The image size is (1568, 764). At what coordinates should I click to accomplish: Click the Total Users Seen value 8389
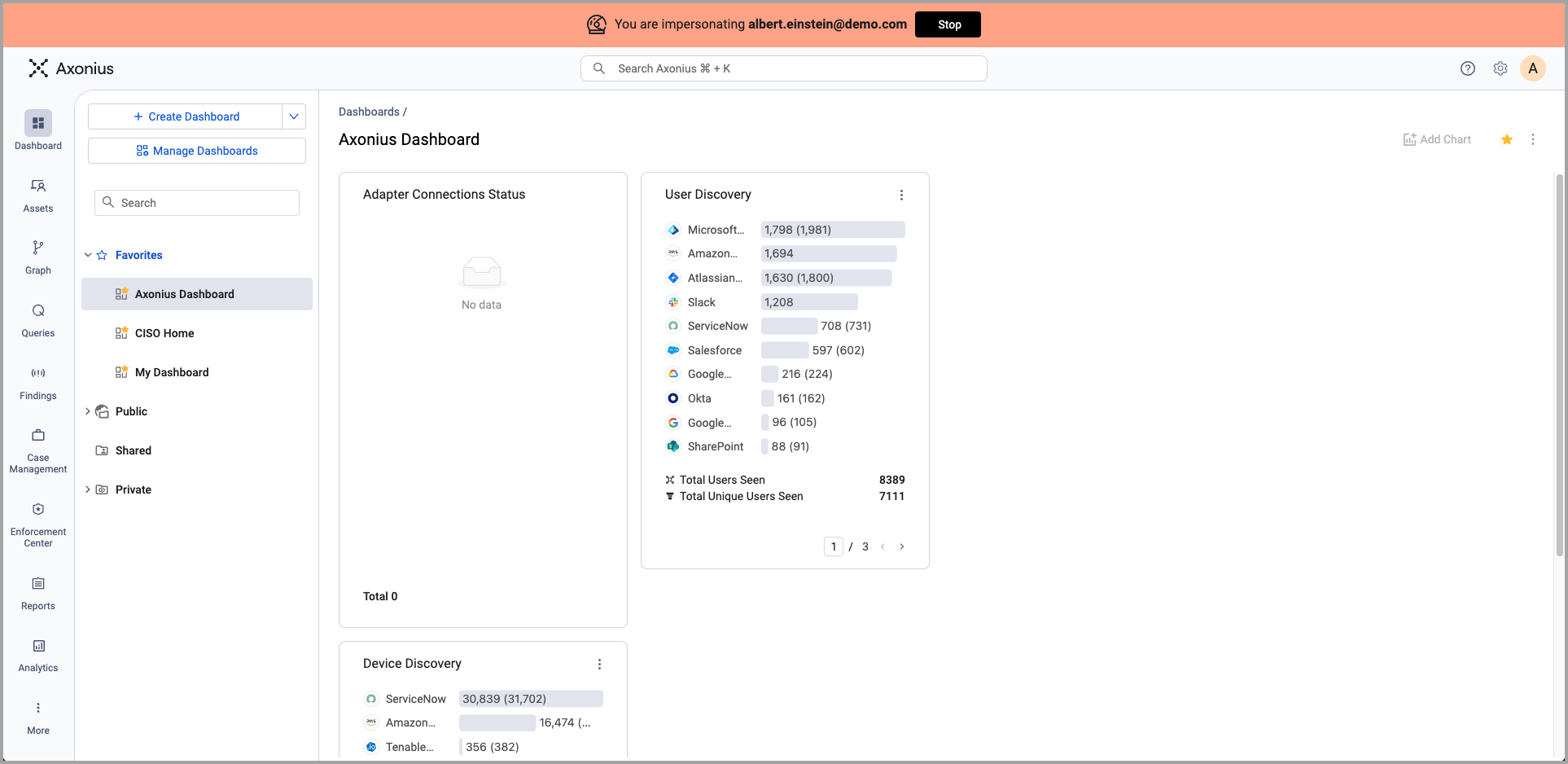click(x=892, y=480)
